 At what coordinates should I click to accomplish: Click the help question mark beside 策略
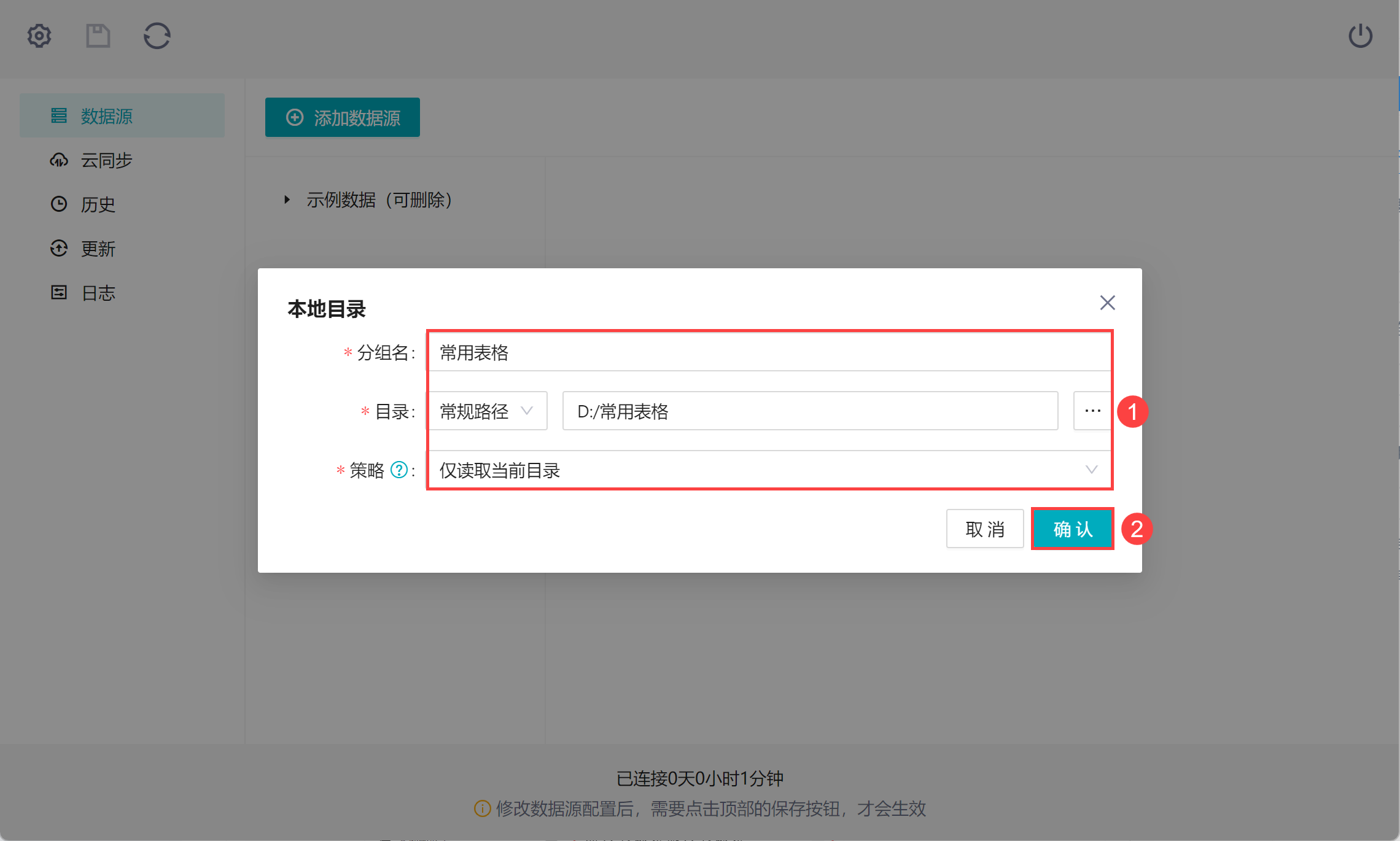399,470
